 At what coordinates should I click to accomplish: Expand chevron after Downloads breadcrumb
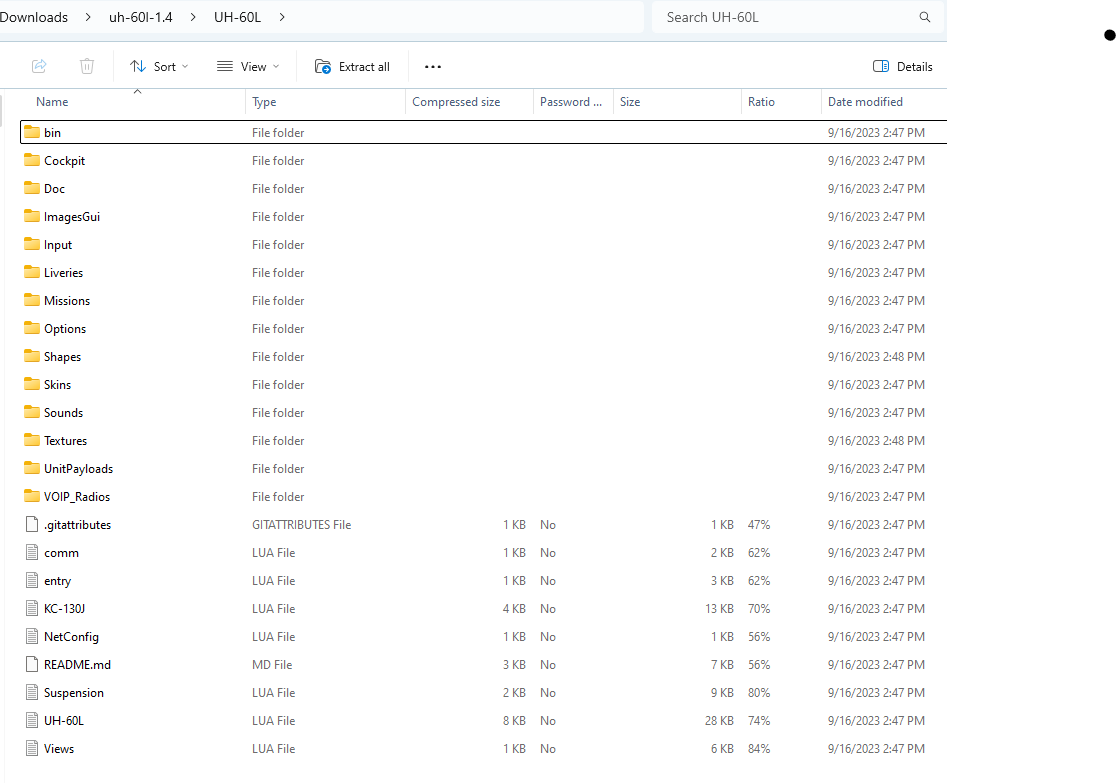point(88,17)
